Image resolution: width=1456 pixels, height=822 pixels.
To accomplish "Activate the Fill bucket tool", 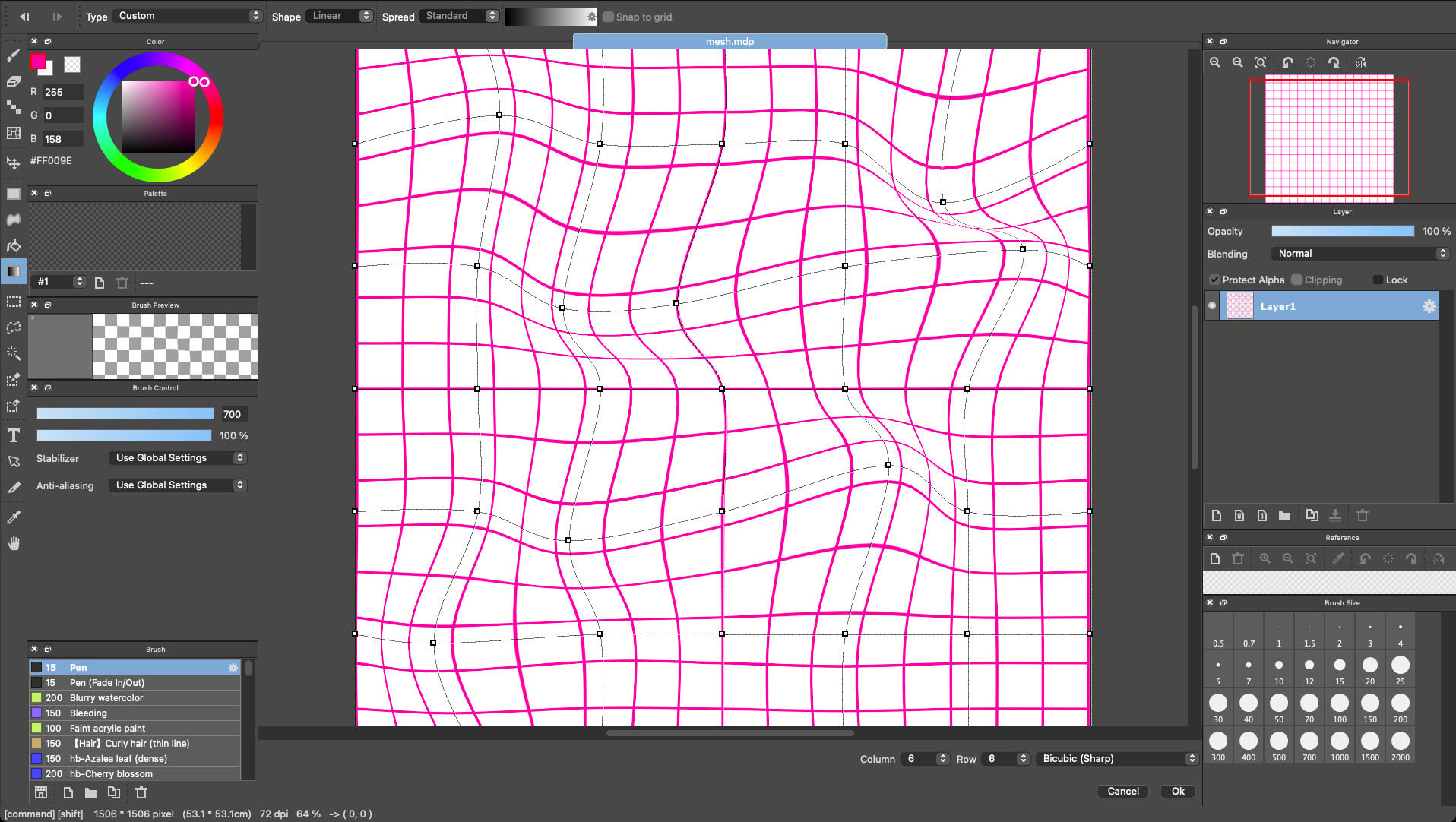I will 13,246.
